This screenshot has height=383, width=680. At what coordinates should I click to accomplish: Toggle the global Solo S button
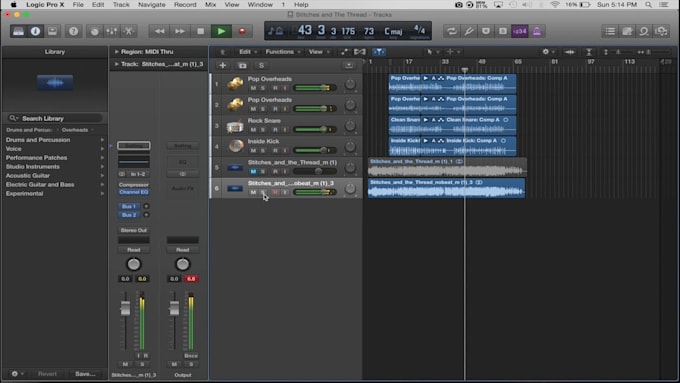(261, 65)
